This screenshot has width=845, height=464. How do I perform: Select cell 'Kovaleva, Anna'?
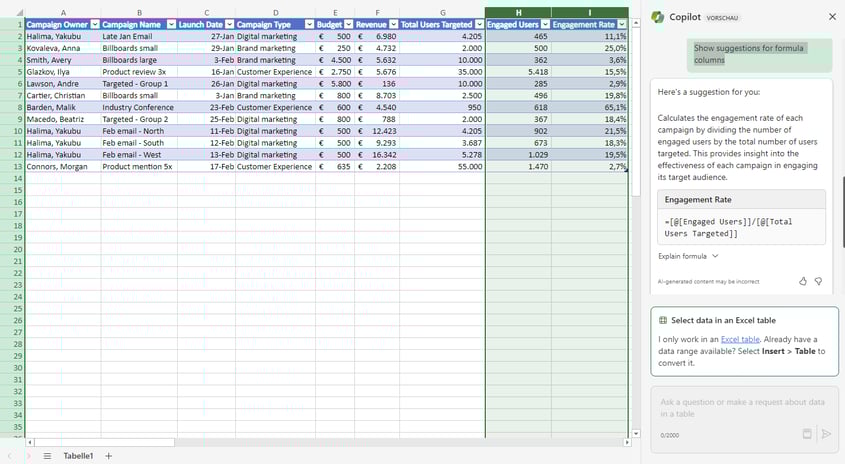pos(63,48)
